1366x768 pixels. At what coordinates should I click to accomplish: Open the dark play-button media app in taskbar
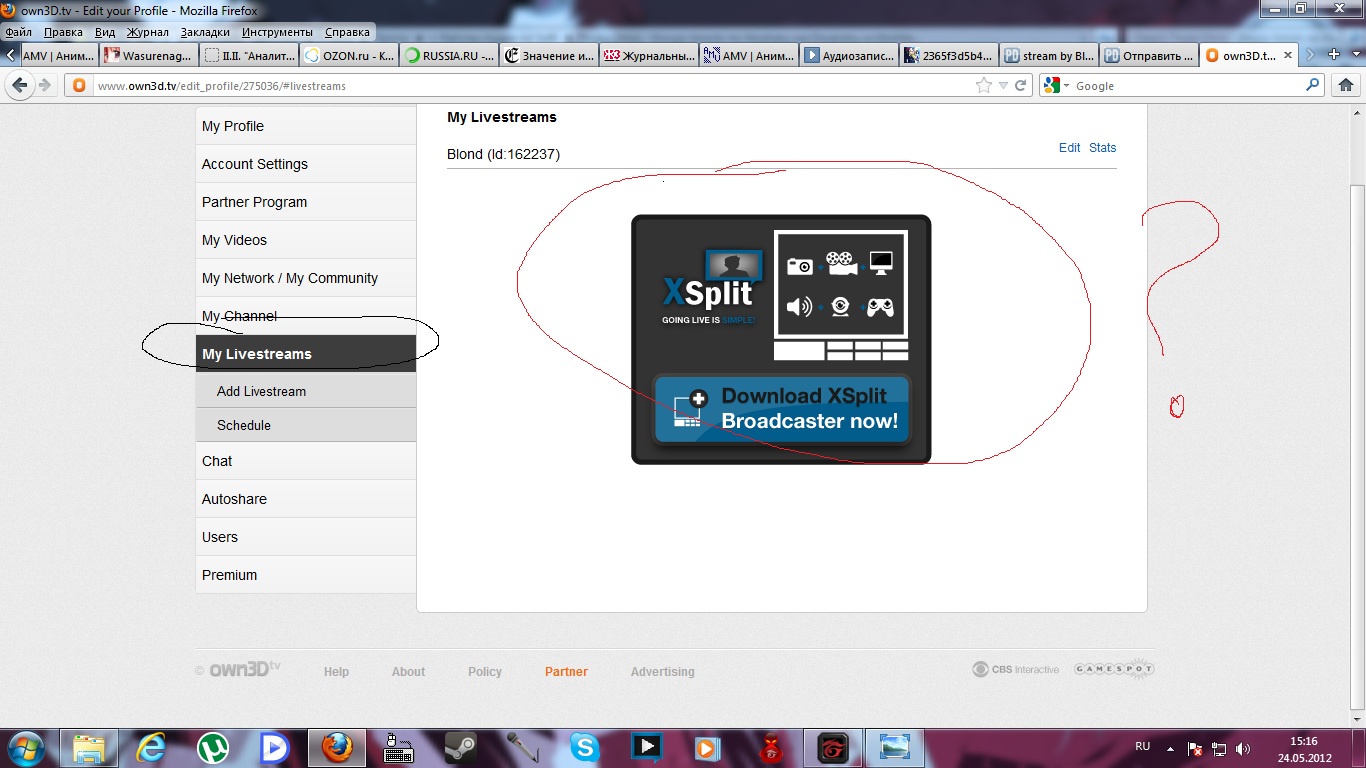click(646, 747)
